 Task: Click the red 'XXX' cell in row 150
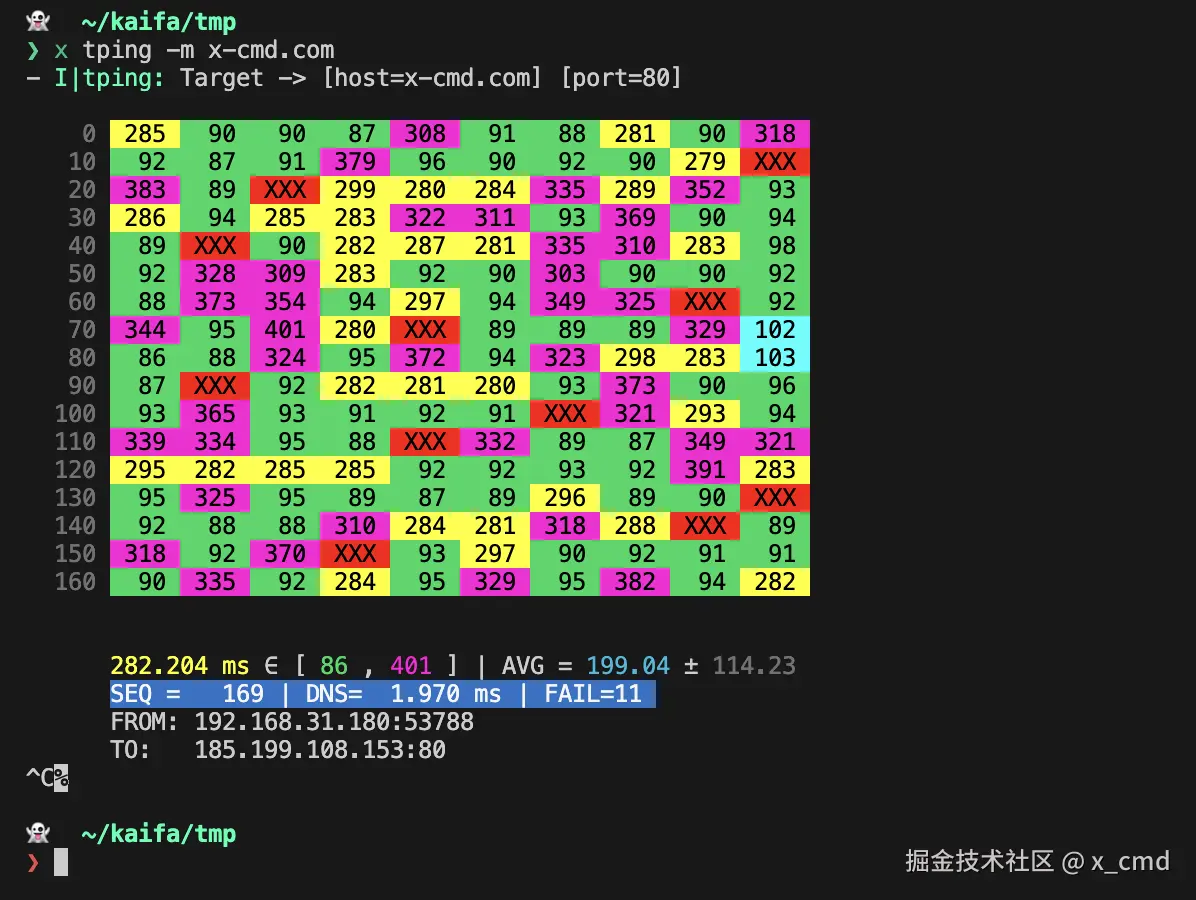coord(355,554)
